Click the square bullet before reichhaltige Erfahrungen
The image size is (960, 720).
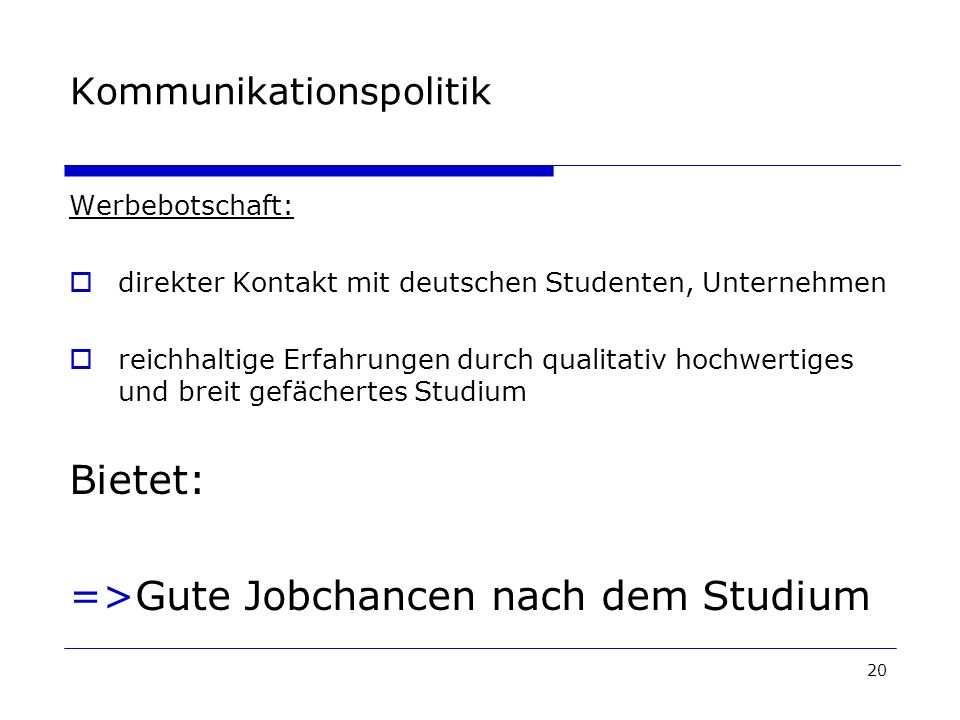81,359
